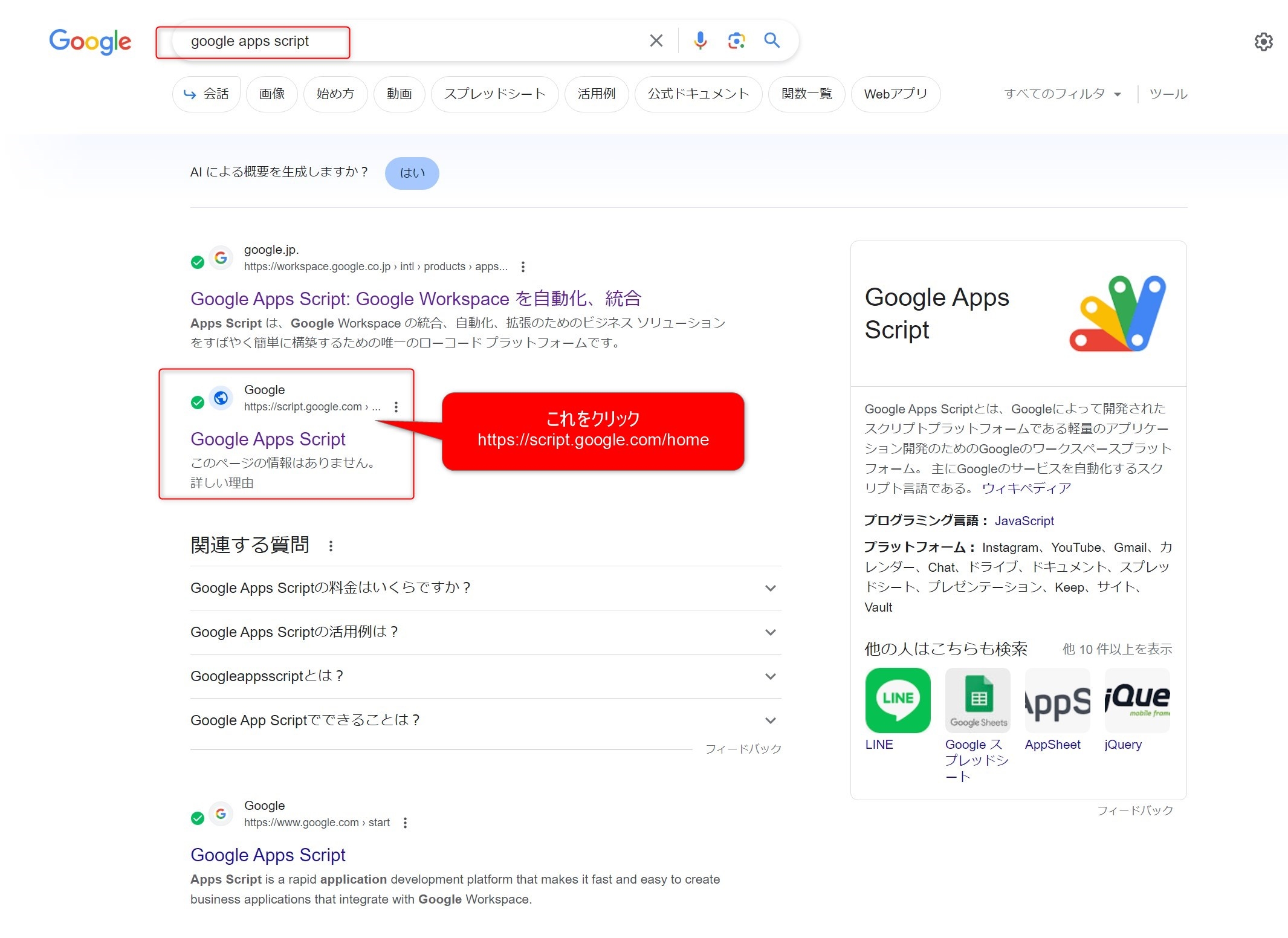Select the 画像 filter tab
Viewport: 1288px width, 938px height.
tap(272, 94)
